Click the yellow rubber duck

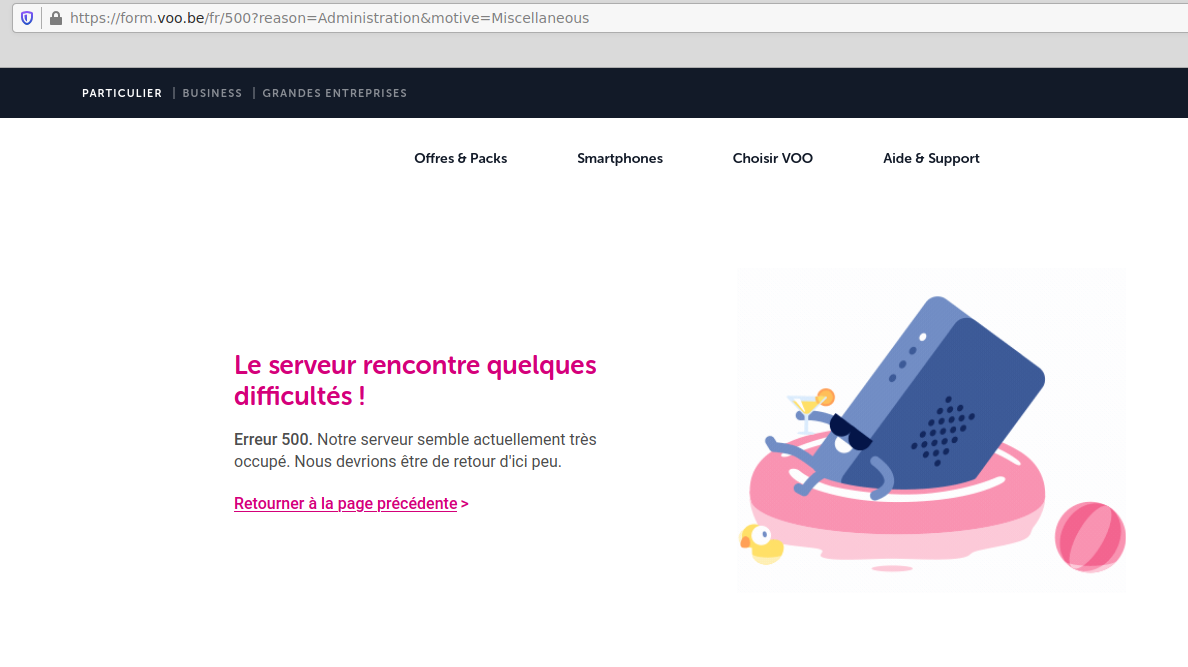(x=762, y=543)
